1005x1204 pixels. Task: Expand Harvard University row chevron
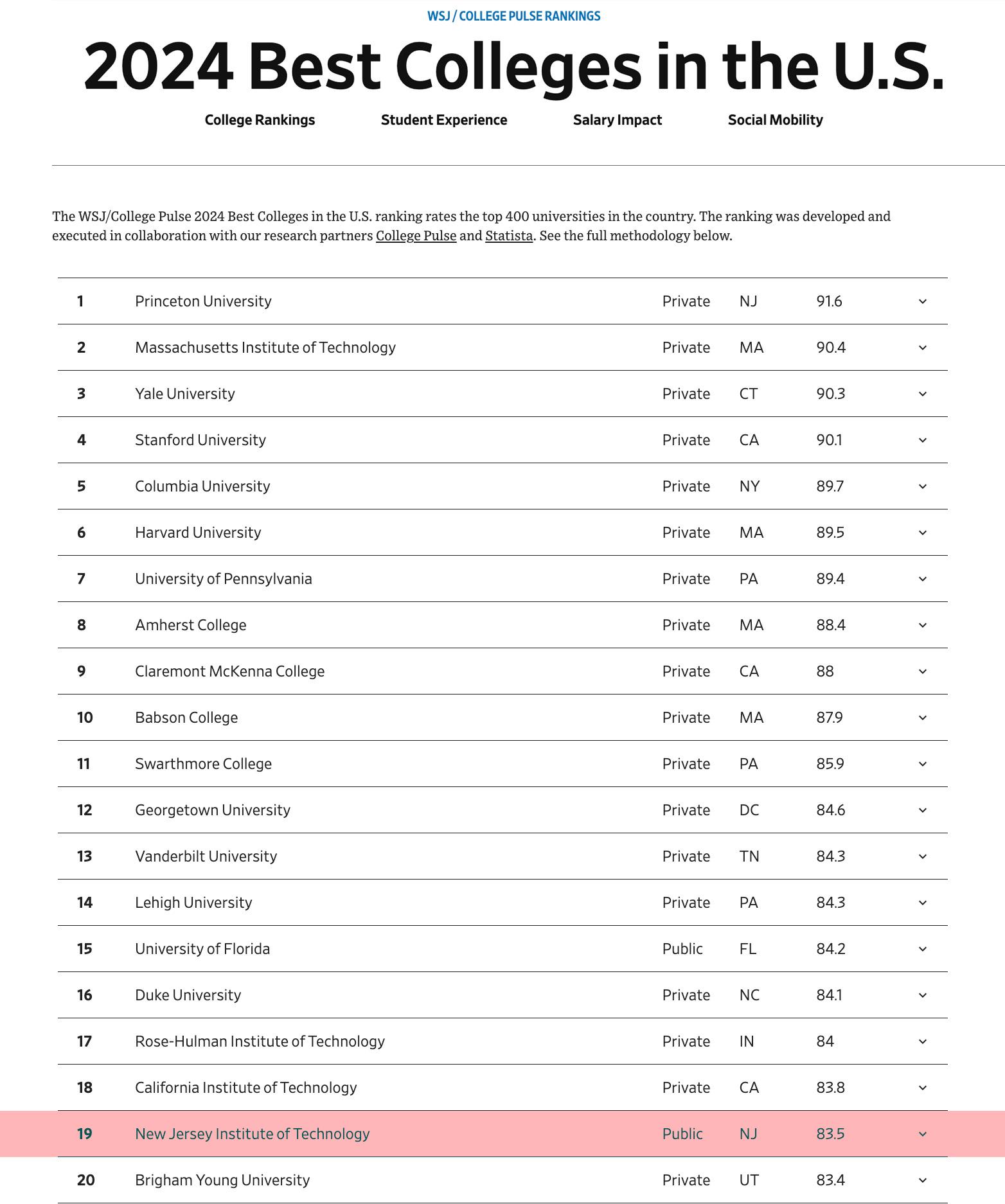tap(922, 533)
